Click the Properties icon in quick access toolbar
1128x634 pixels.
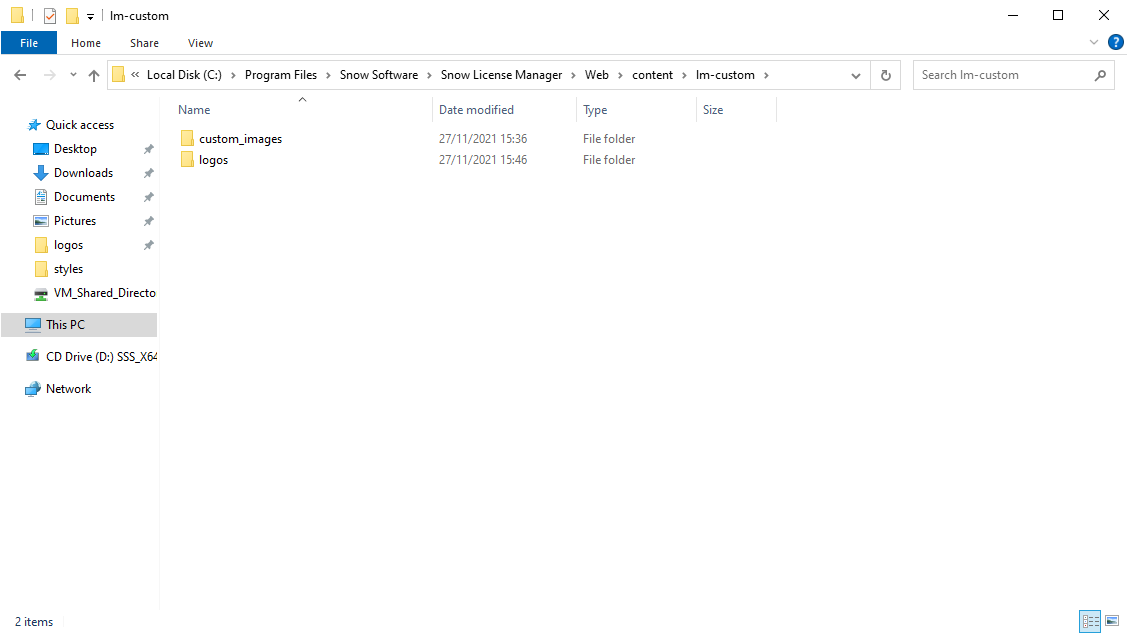tap(50, 16)
